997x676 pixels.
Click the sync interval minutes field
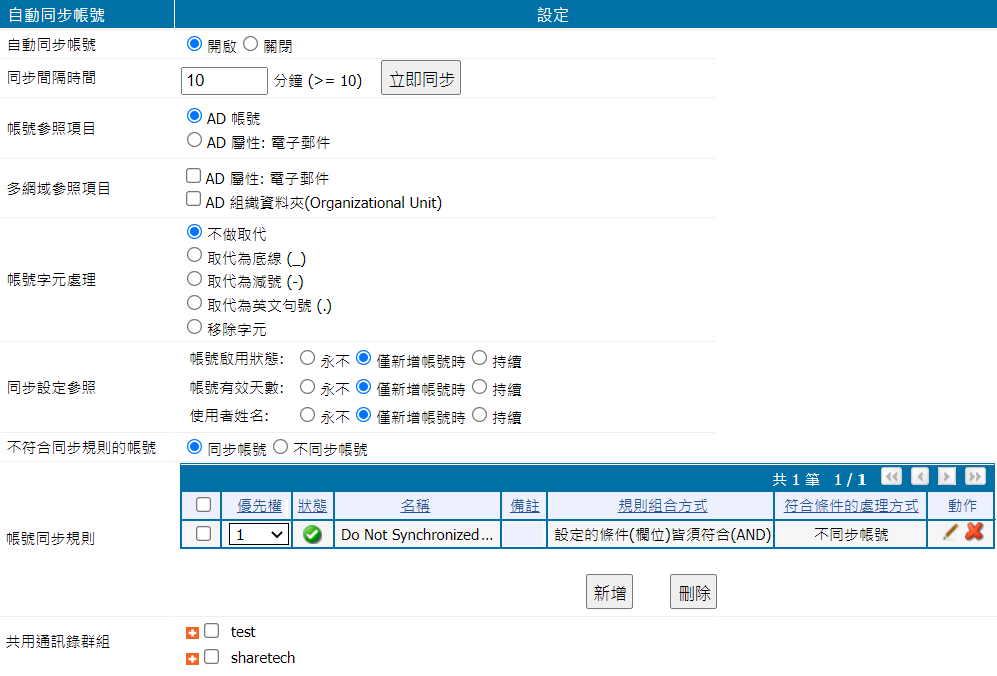pos(224,81)
